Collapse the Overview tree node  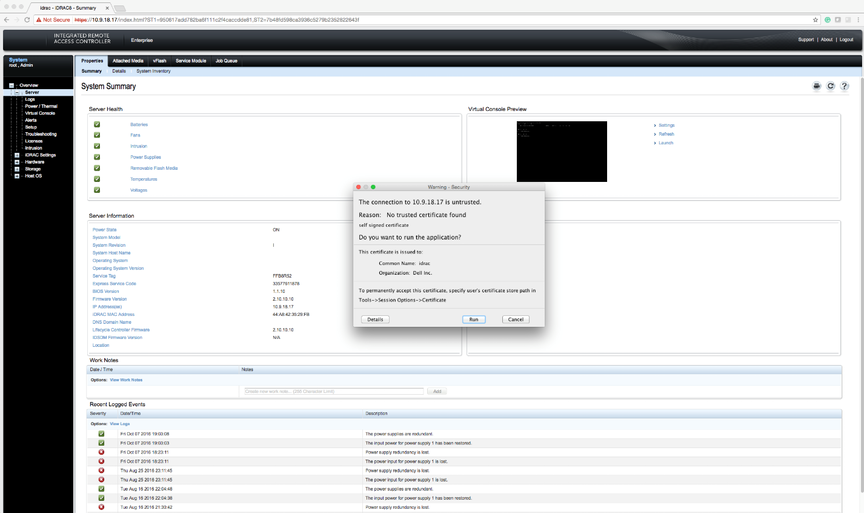12,86
